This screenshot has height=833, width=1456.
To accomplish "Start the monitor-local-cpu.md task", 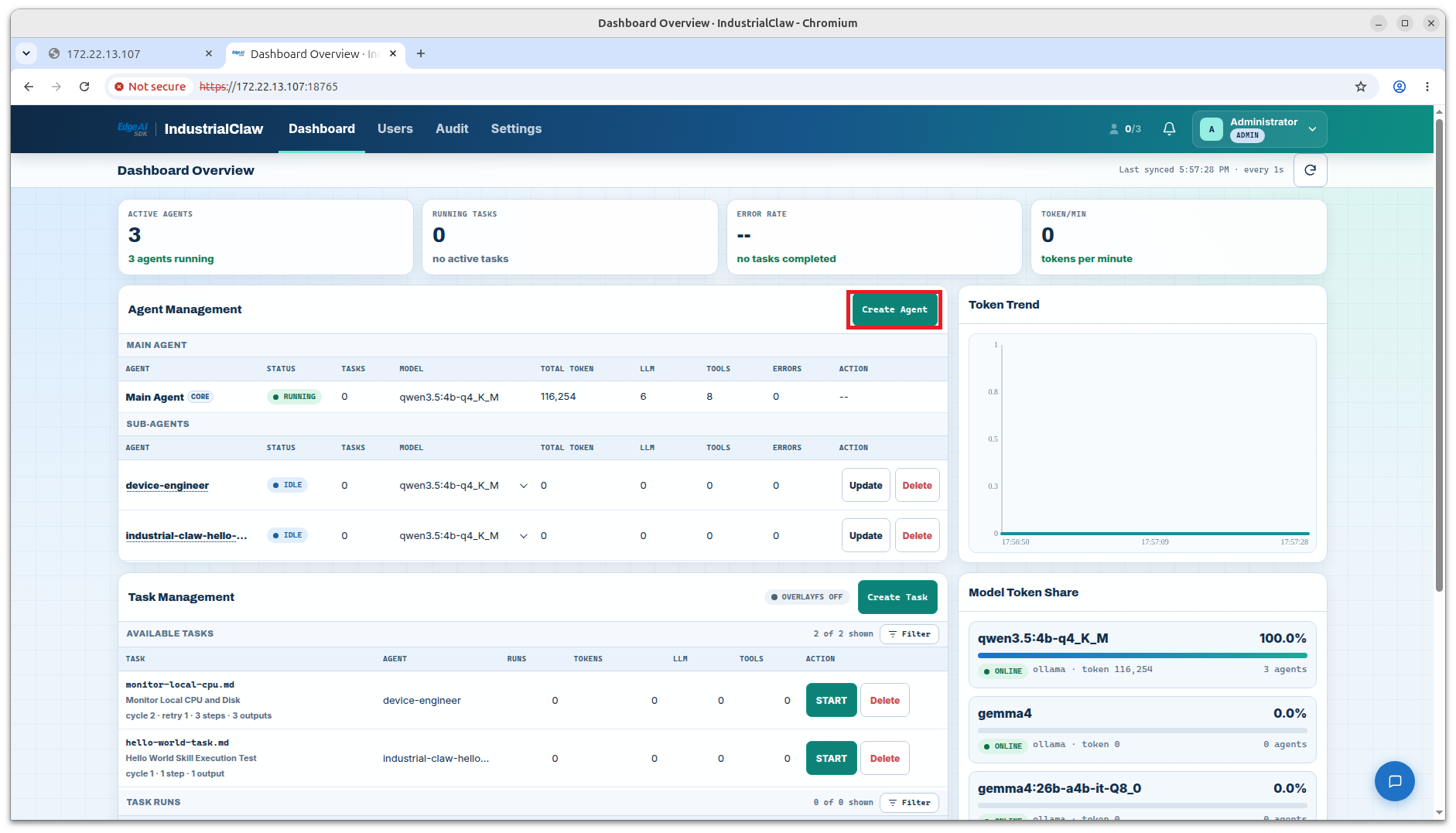I will [x=831, y=701].
